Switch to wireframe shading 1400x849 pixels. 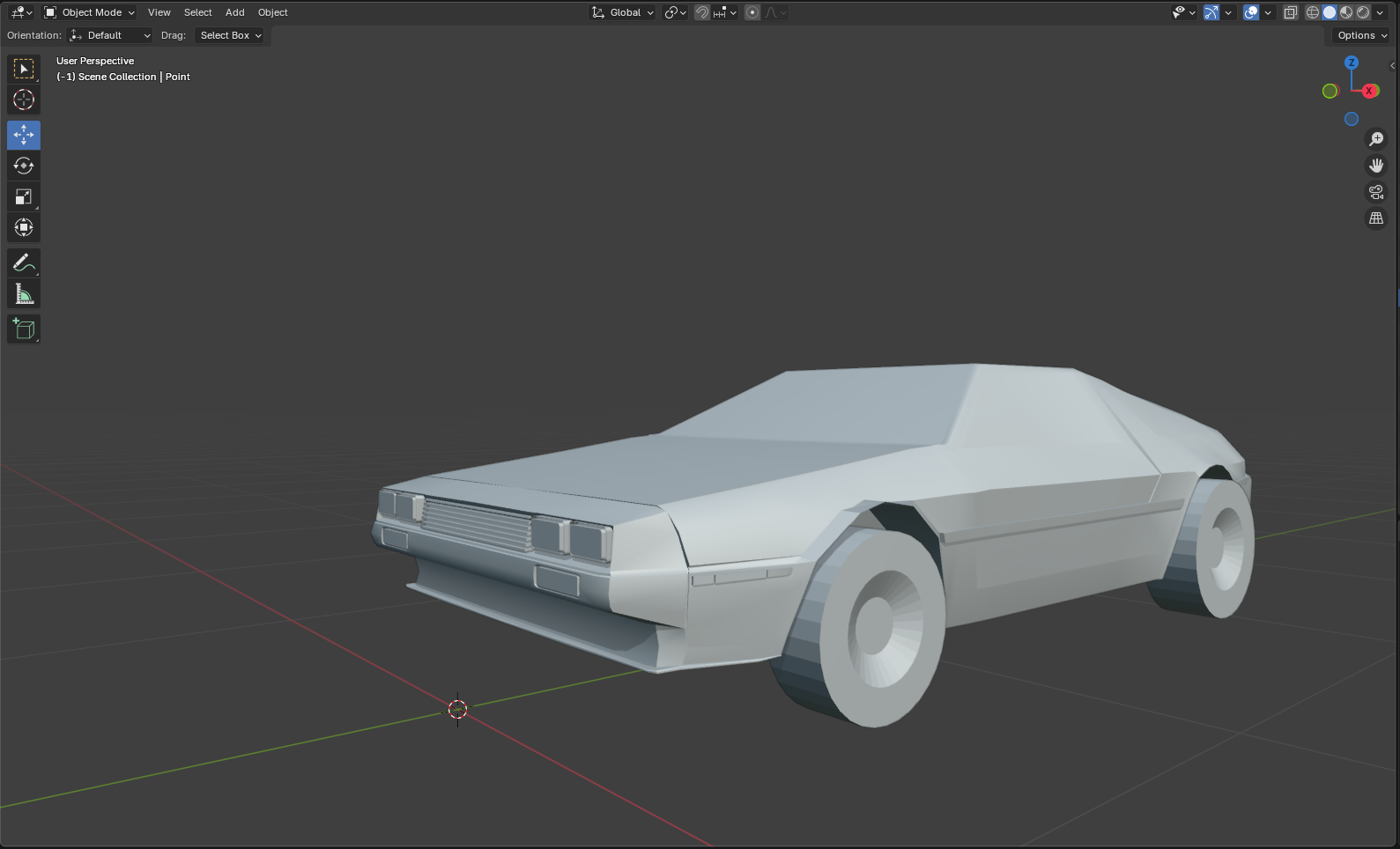(x=1313, y=12)
